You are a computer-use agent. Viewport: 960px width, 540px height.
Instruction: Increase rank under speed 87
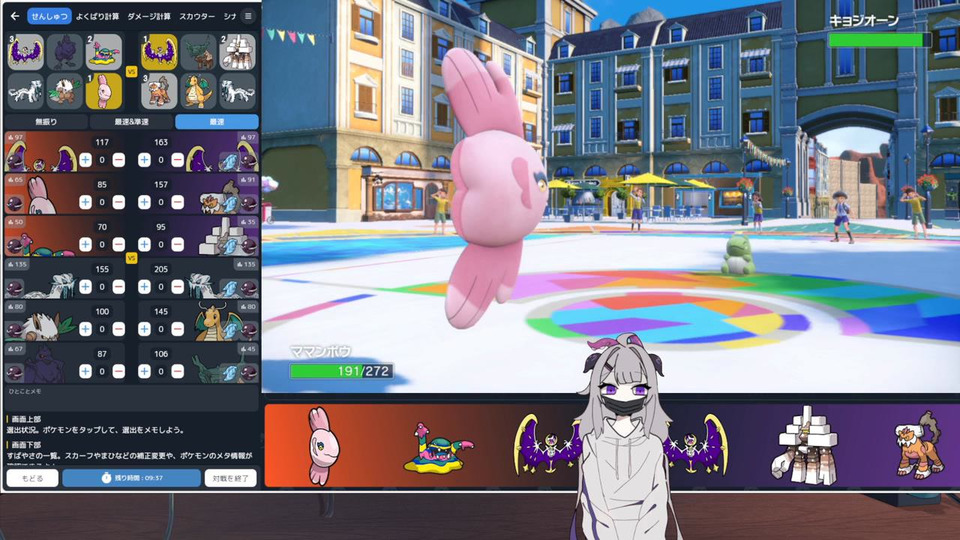click(85, 371)
